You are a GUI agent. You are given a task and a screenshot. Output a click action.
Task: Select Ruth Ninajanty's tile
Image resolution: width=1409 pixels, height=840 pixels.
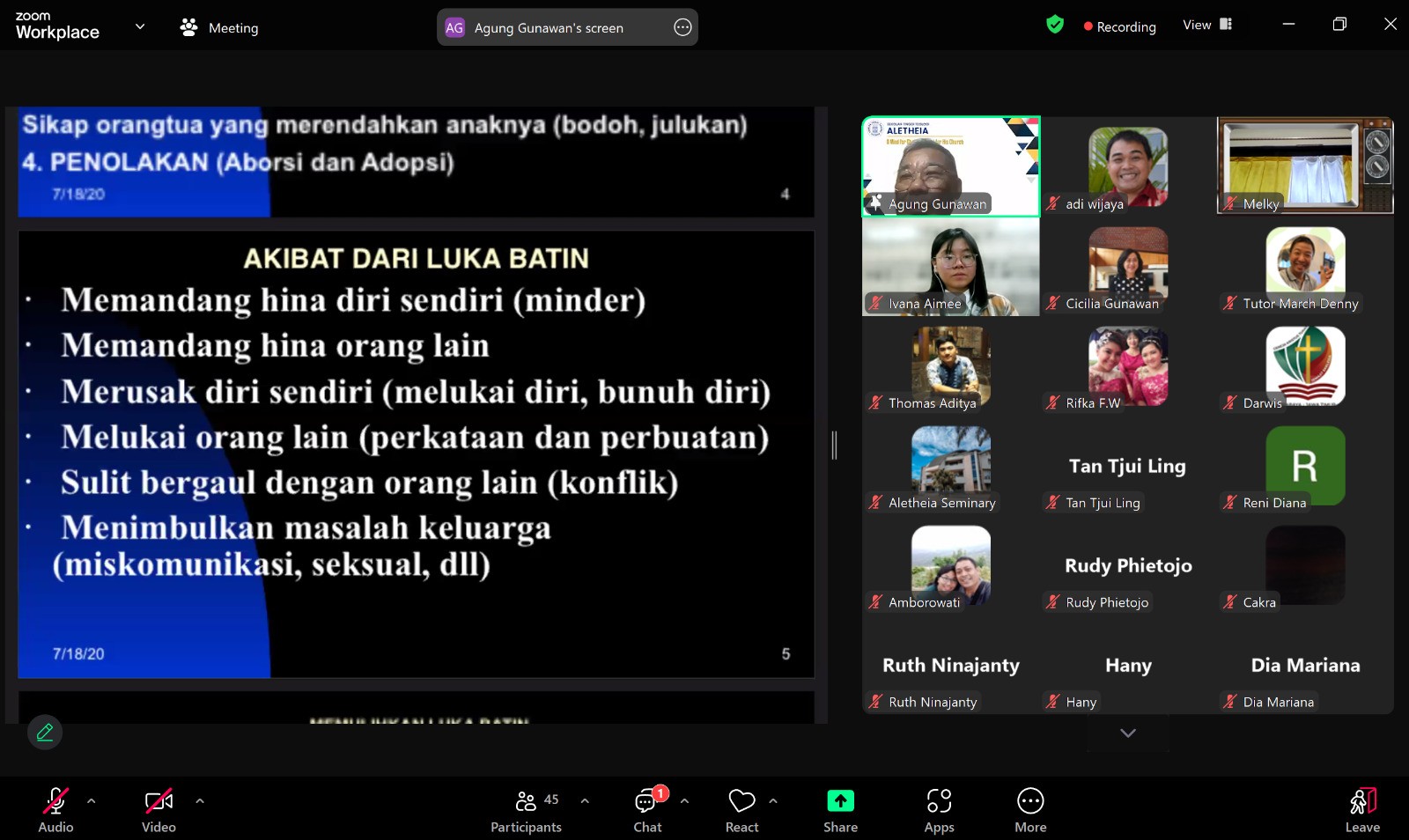[951, 665]
